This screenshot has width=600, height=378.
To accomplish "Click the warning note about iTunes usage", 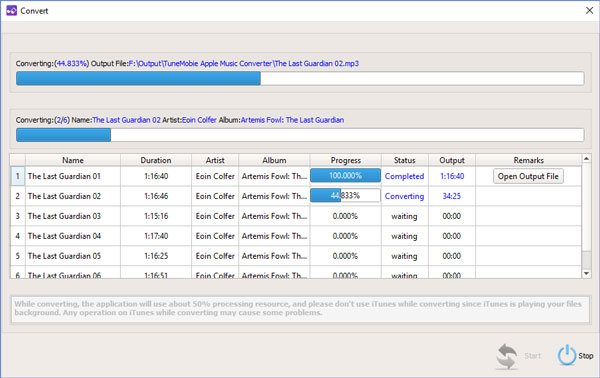I will click(300, 309).
